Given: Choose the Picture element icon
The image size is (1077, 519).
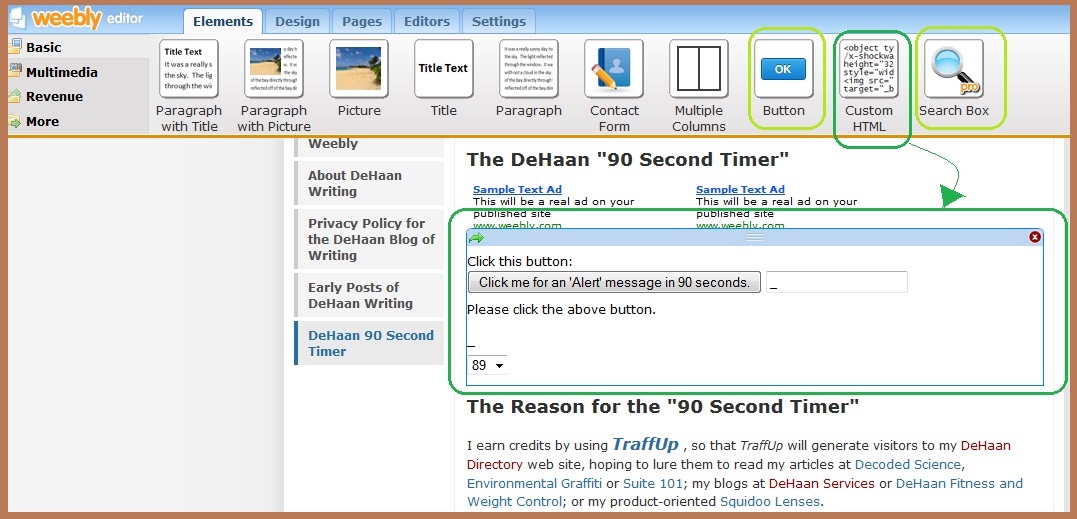Looking at the screenshot, I should pos(359,69).
